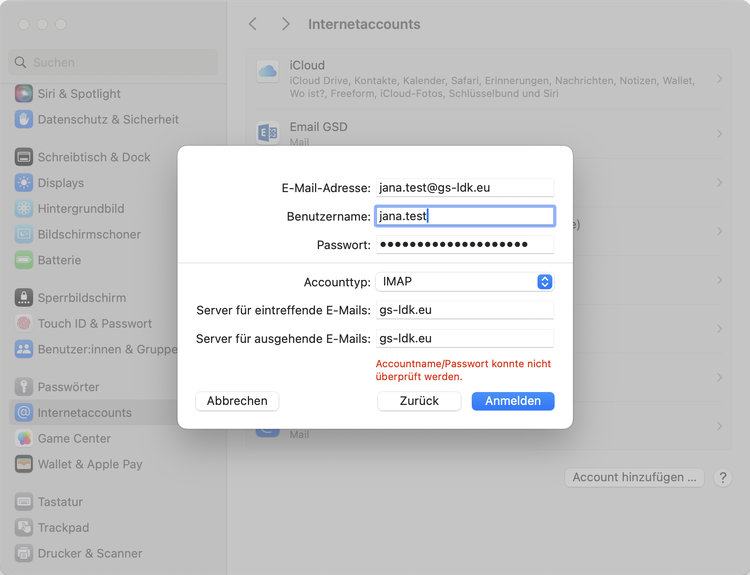
Task: Click the E-Mail-Adresse input field
Action: click(464, 188)
